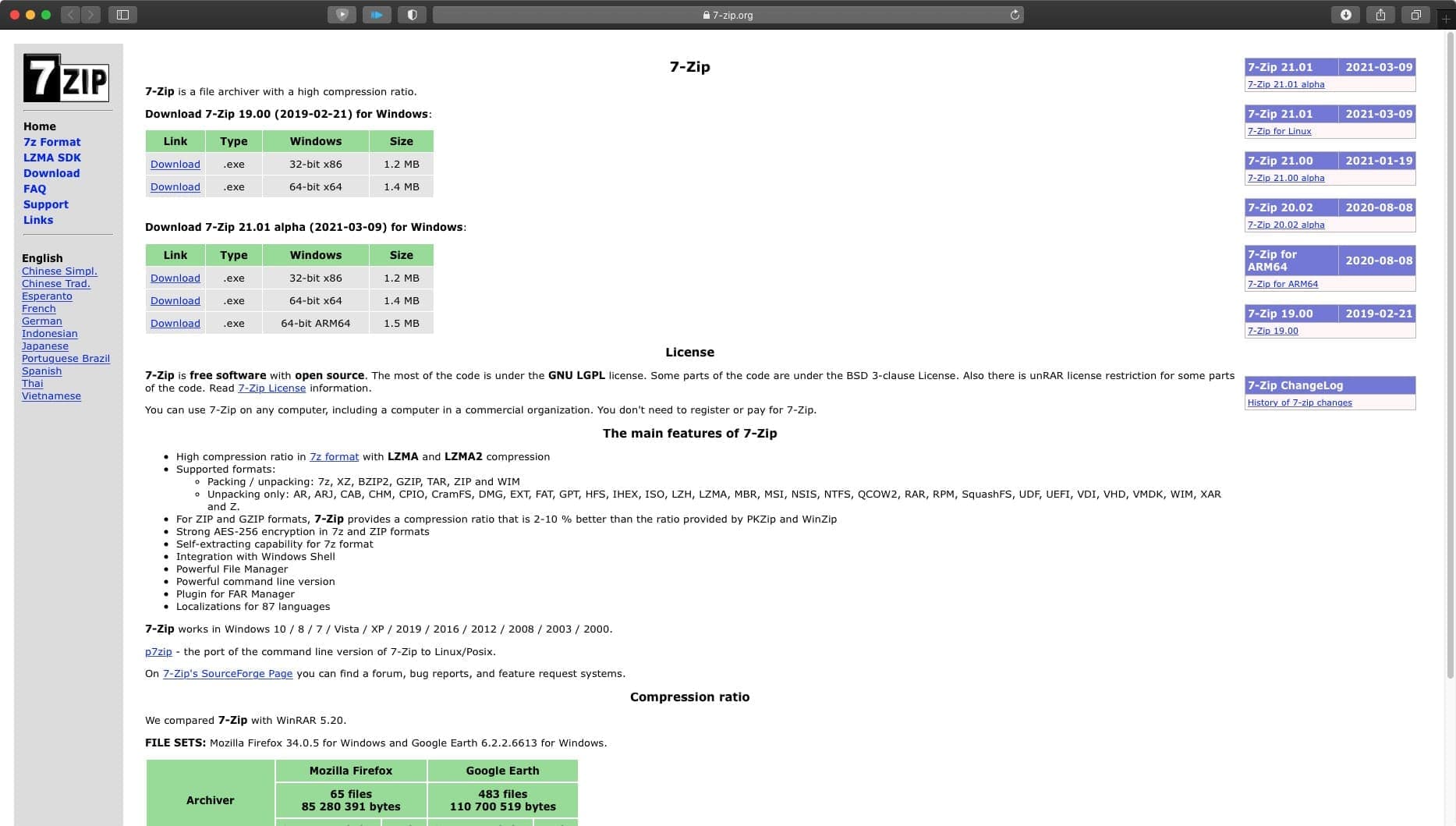This screenshot has width=1456, height=826.
Task: Open 7-Zip 19.00 news link
Action: coord(1273,331)
